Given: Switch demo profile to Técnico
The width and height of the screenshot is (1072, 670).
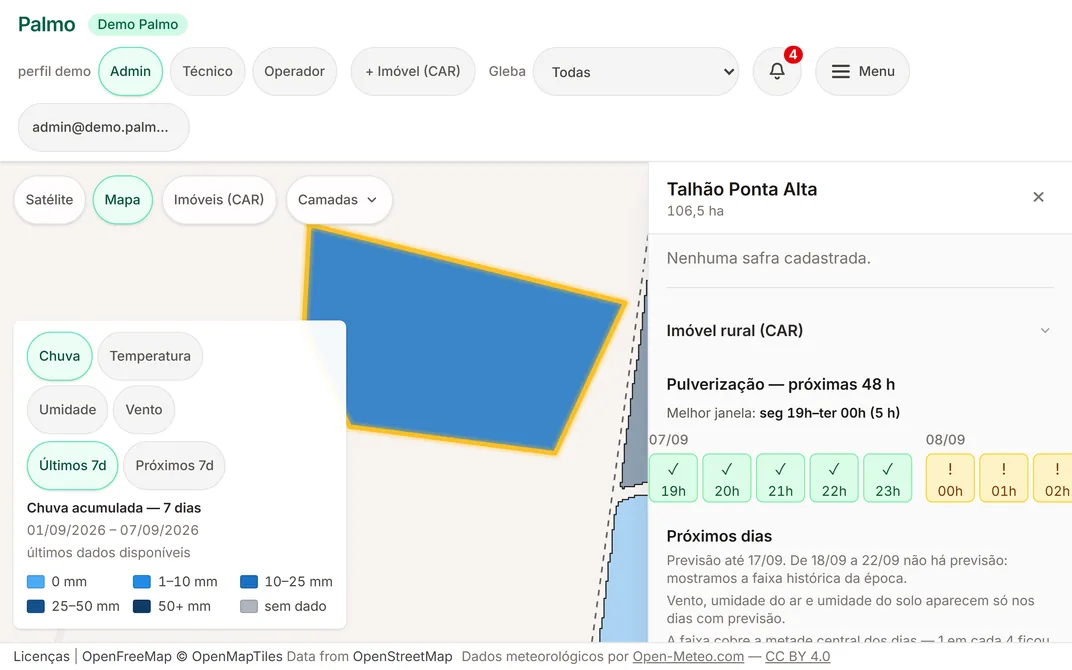Looking at the screenshot, I should 207,71.
